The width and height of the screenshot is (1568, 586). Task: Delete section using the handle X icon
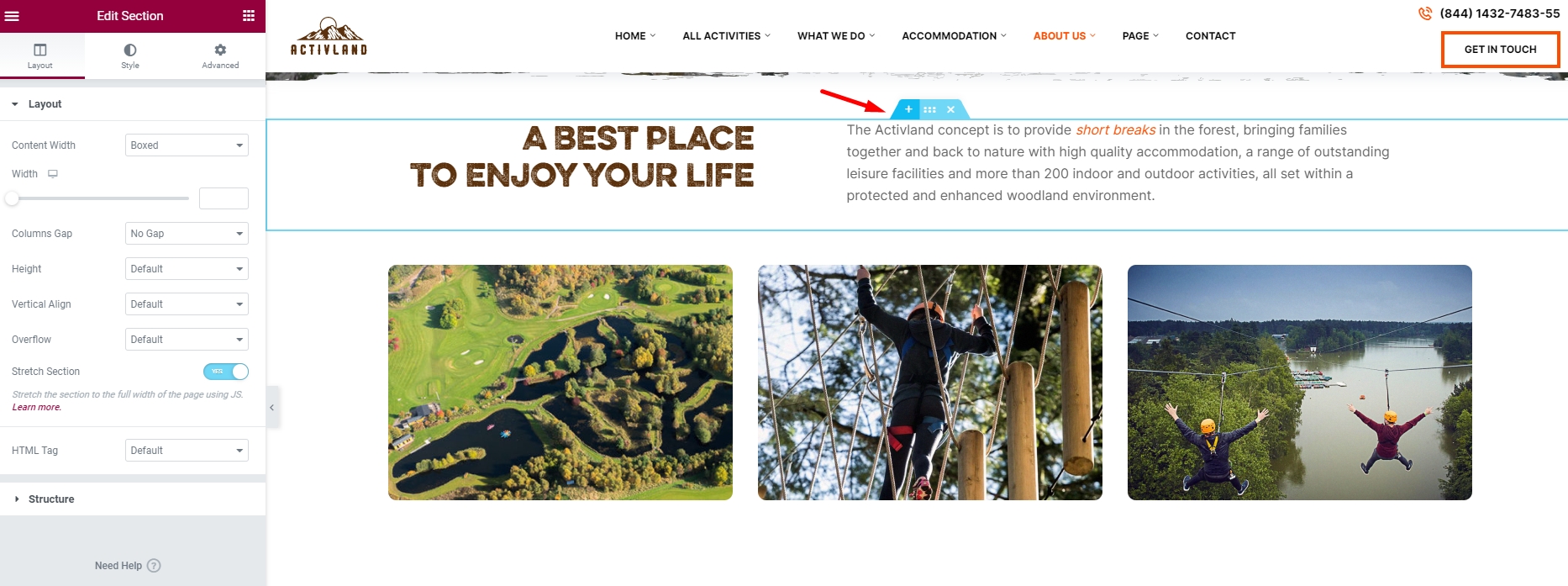click(x=950, y=109)
